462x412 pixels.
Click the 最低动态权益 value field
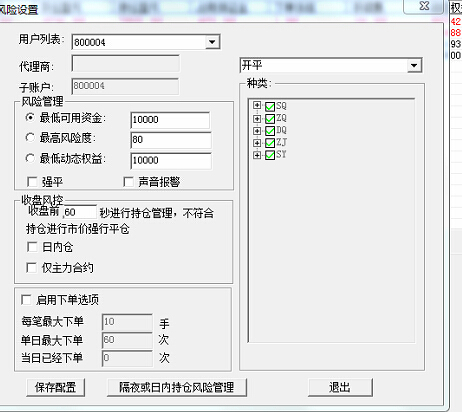tap(171, 161)
